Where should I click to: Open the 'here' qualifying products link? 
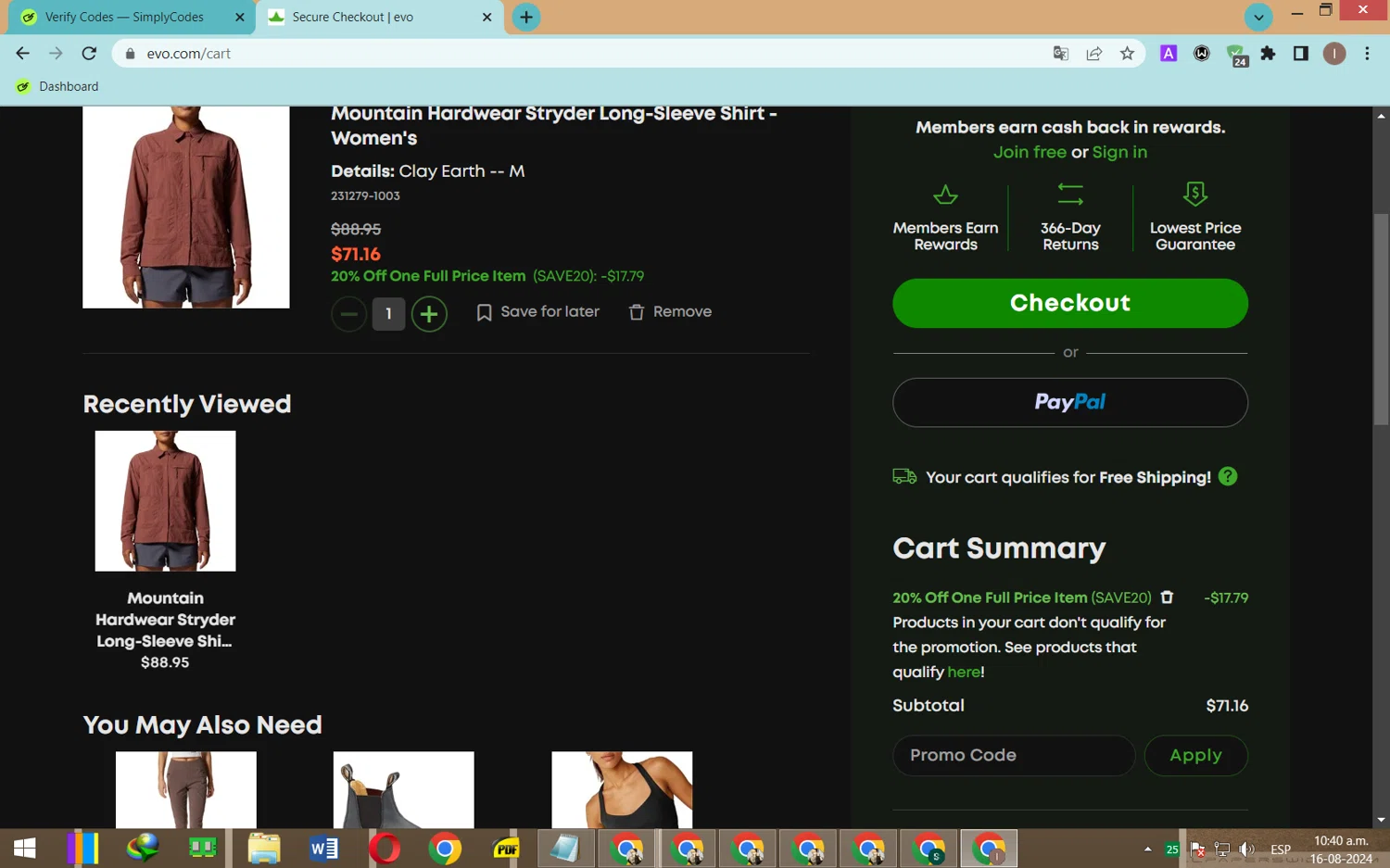coord(964,673)
